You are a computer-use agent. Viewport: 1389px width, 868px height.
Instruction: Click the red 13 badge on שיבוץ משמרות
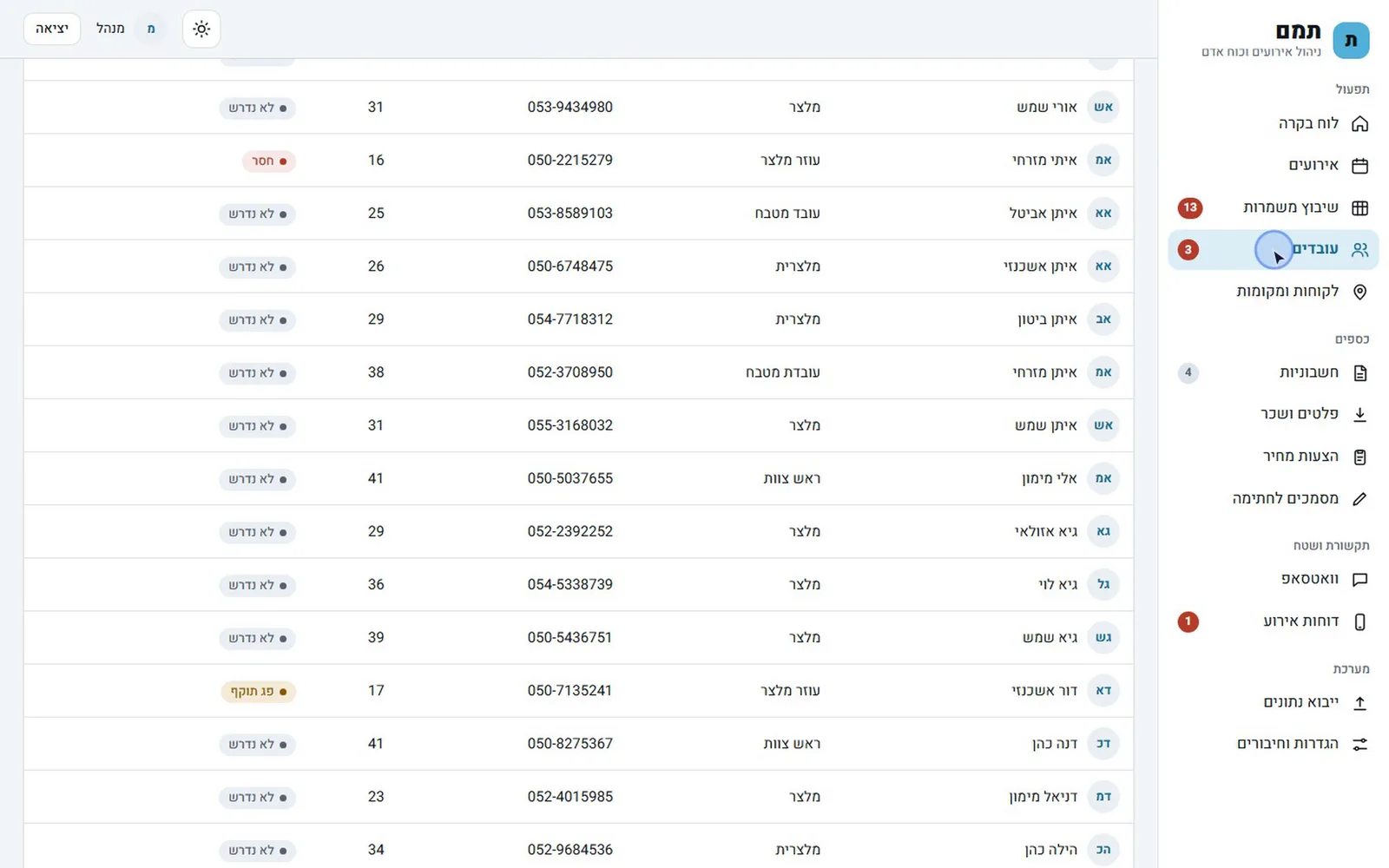1189,207
